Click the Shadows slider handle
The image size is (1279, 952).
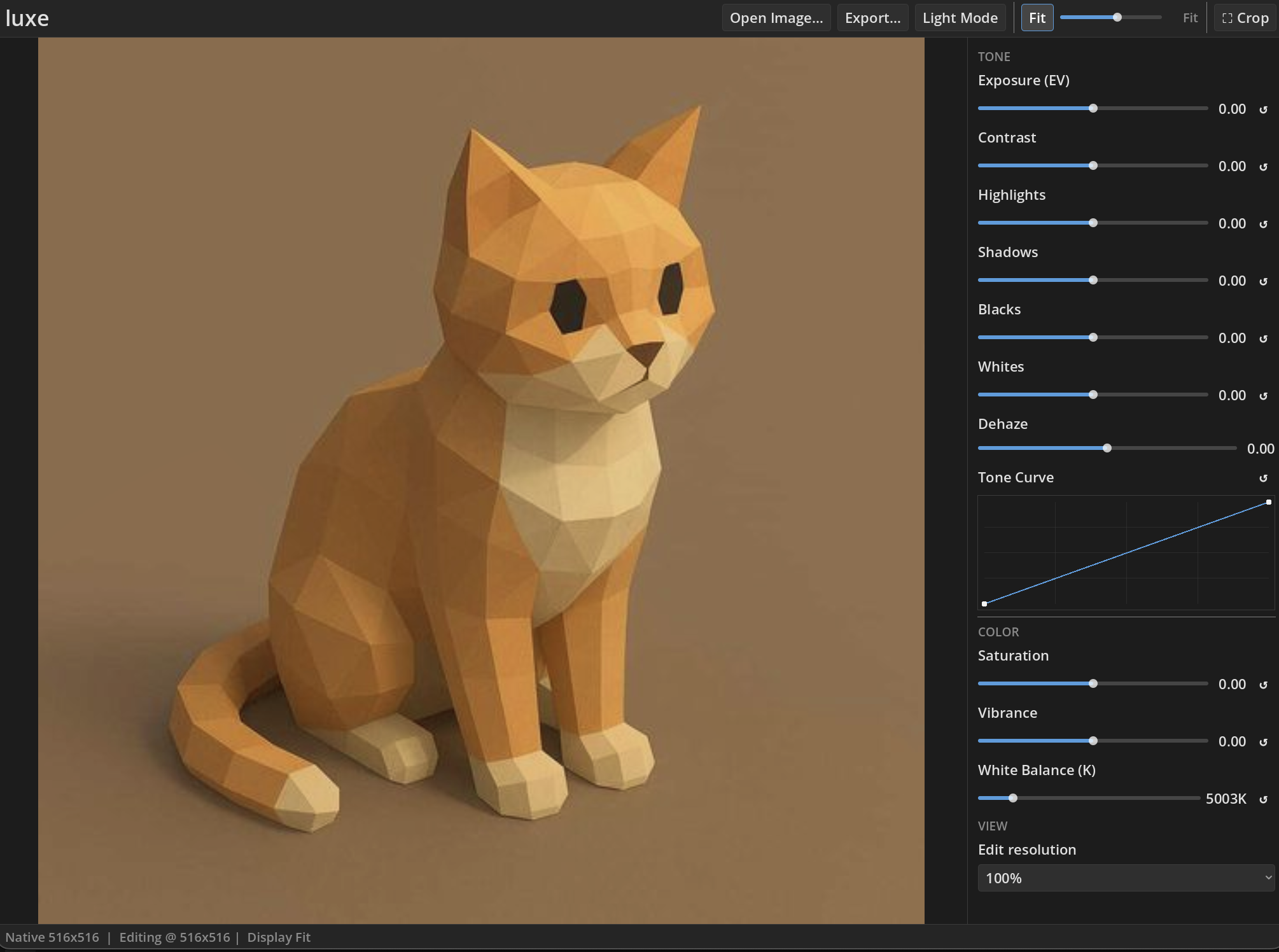(1093, 280)
